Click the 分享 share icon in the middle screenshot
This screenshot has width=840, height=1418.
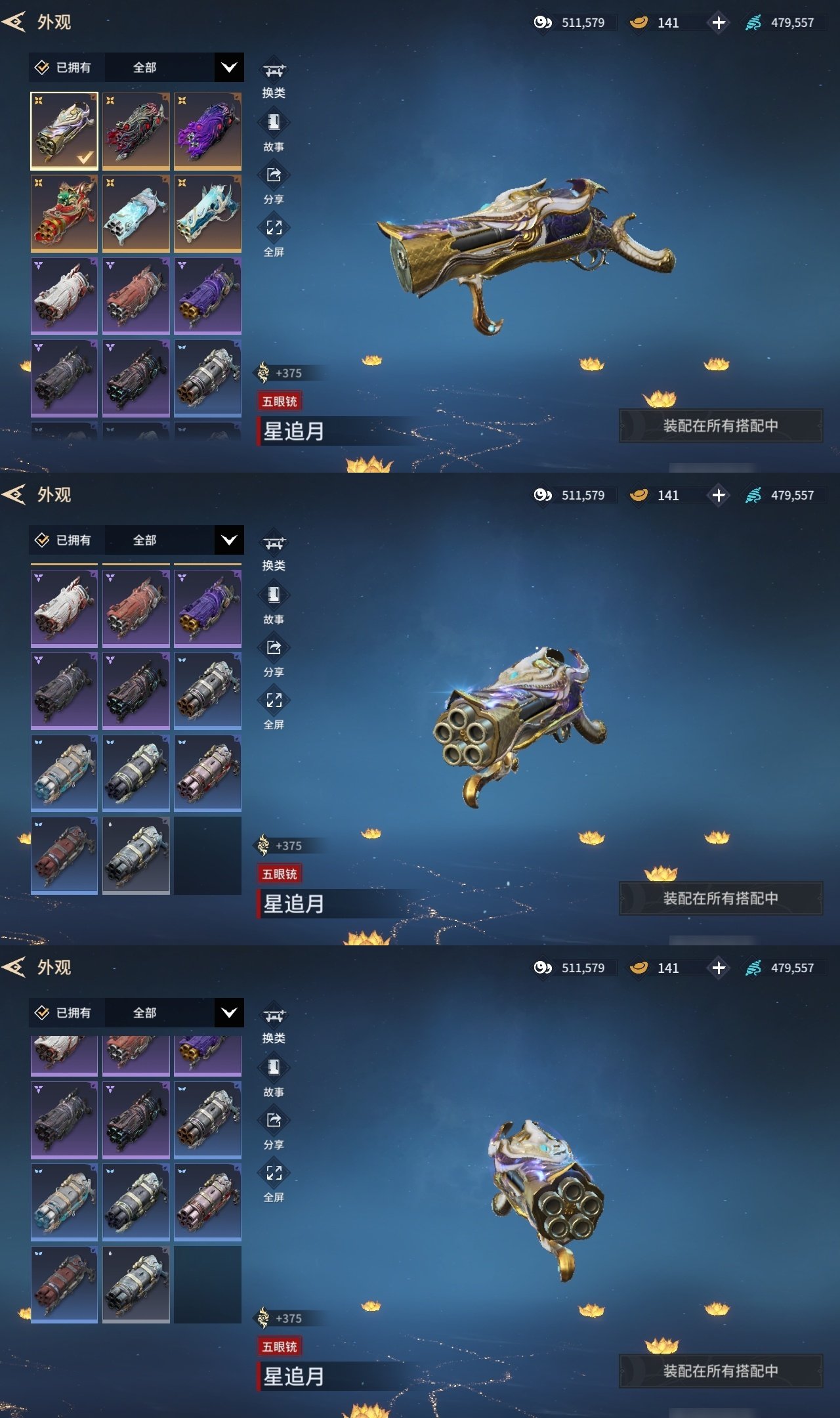(274, 648)
